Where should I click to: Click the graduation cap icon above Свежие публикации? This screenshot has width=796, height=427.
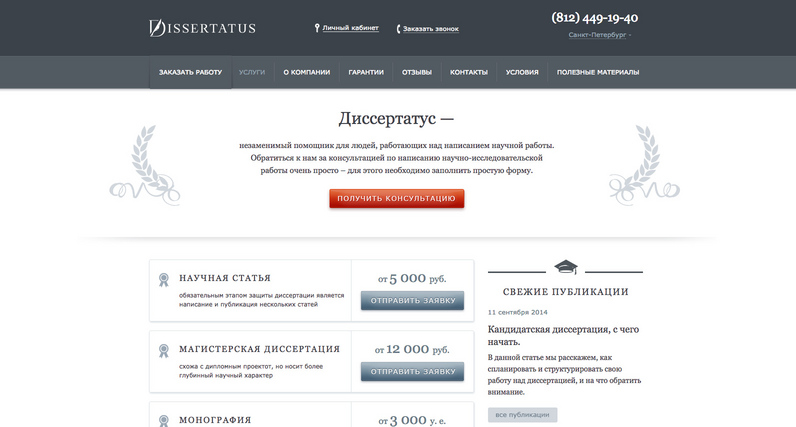pos(566,267)
